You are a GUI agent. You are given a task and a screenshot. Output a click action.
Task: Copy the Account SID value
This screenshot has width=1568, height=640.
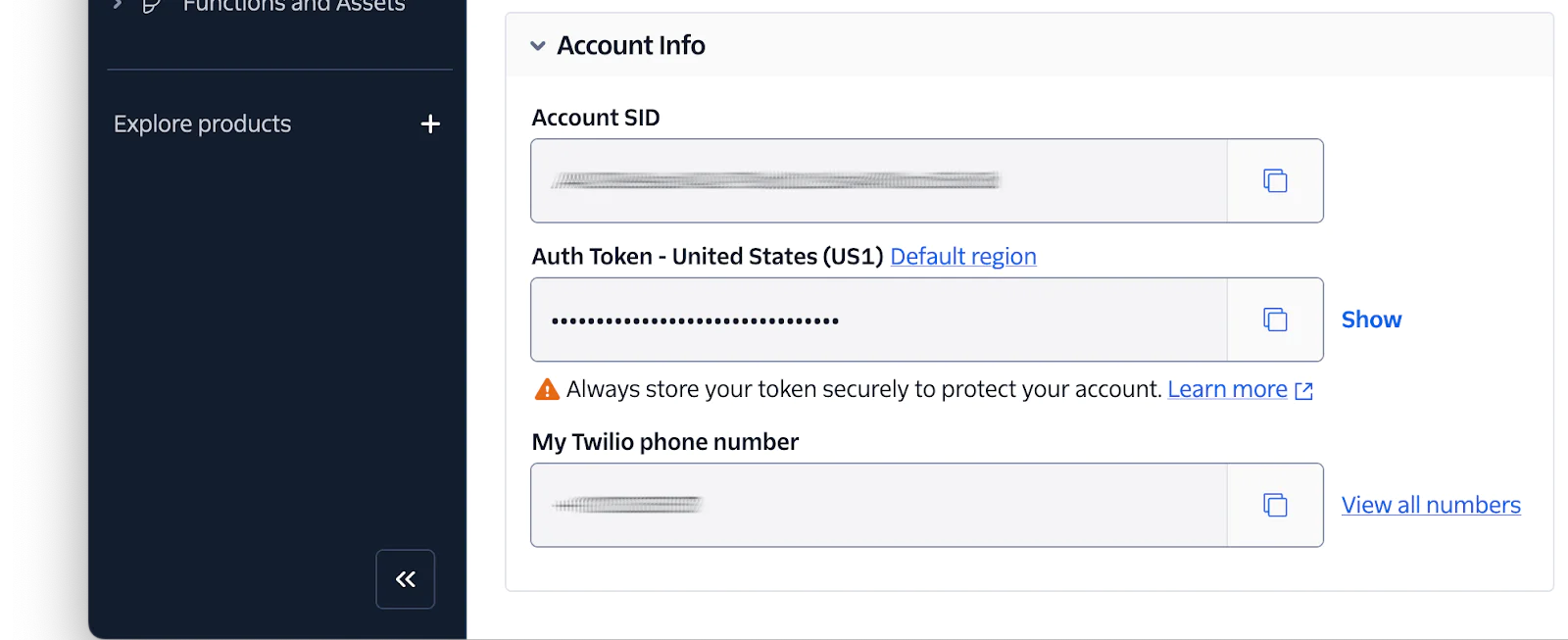pyautogui.click(x=1275, y=181)
